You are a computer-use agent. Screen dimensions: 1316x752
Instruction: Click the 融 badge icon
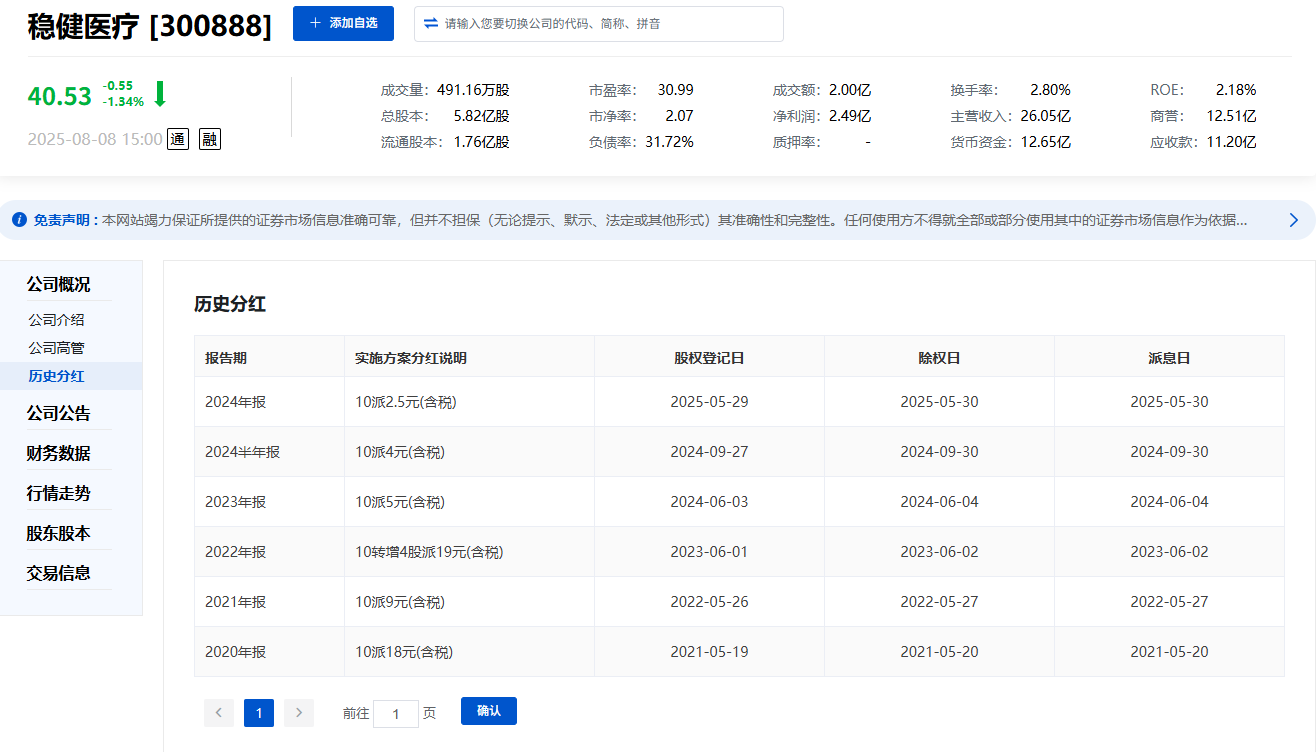click(x=210, y=139)
